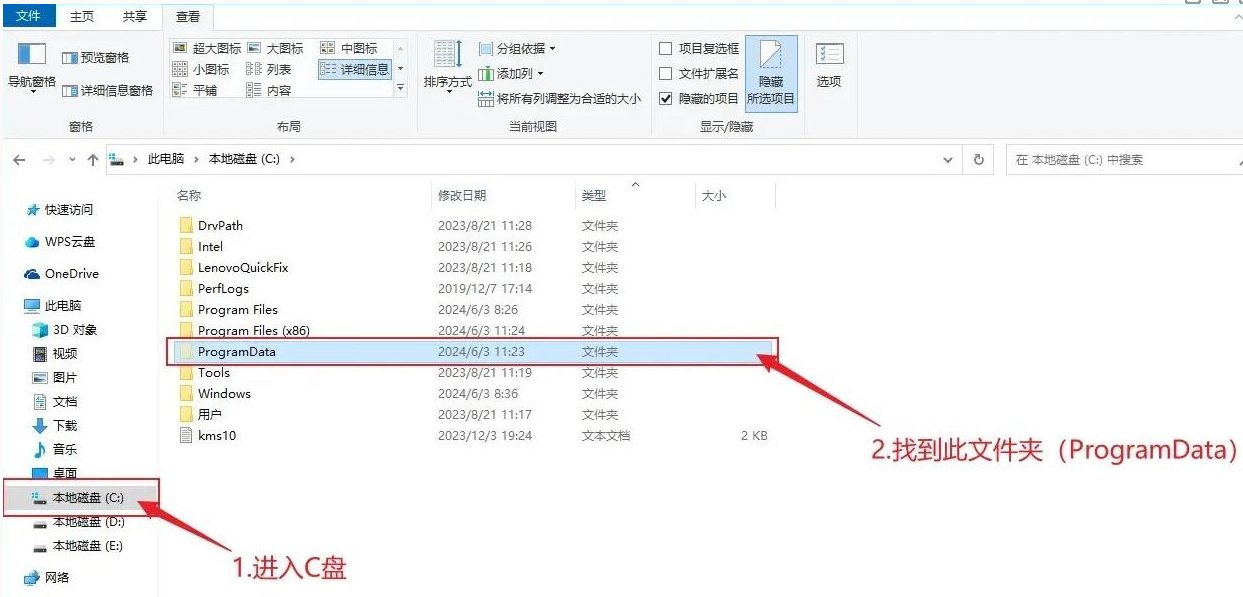Select 超大图标 extra large icons layout

click(207, 48)
